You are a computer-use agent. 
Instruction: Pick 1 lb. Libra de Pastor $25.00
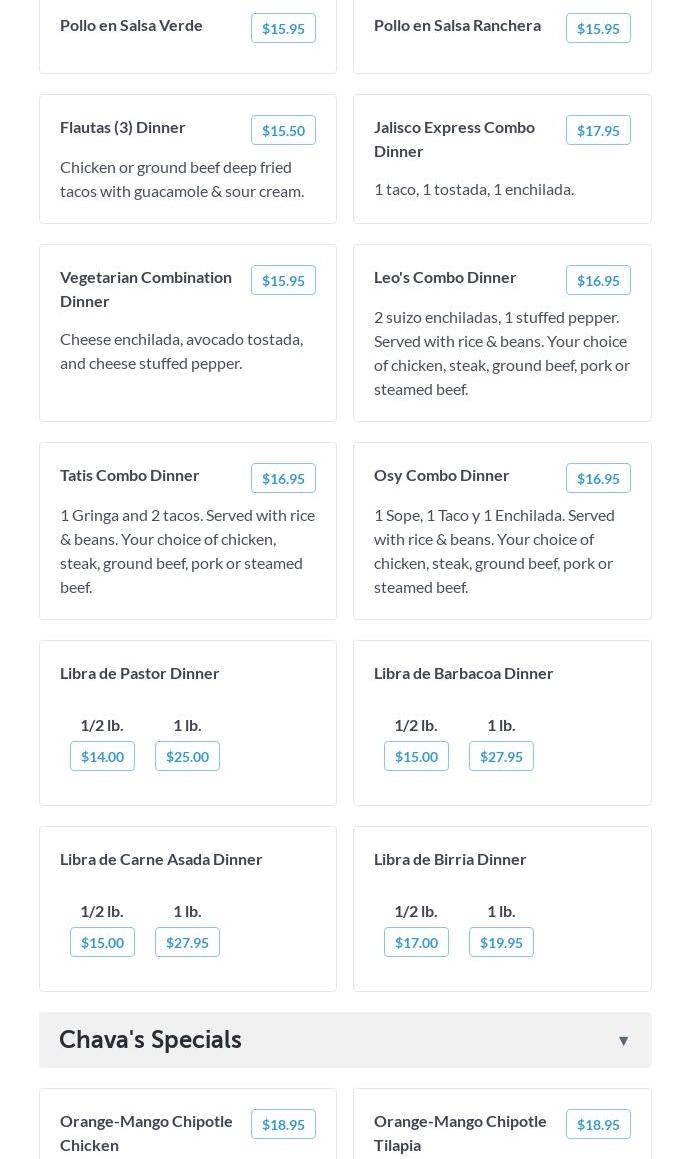187,757
